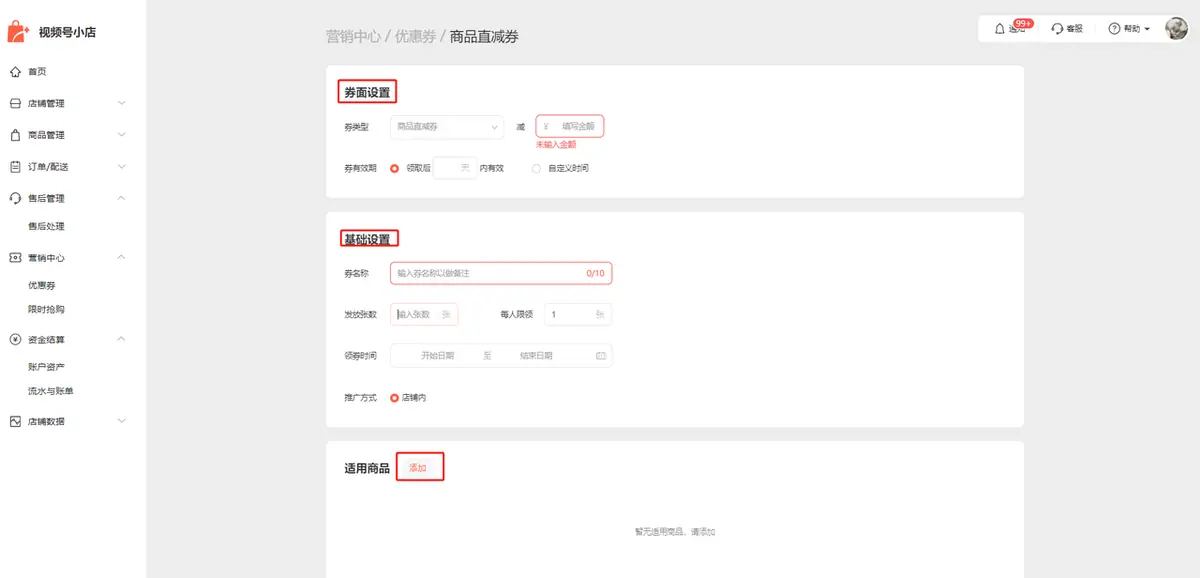Image resolution: width=1200 pixels, height=578 pixels.
Task: Click the 店铺管理 store icon
Action: (x=15, y=103)
